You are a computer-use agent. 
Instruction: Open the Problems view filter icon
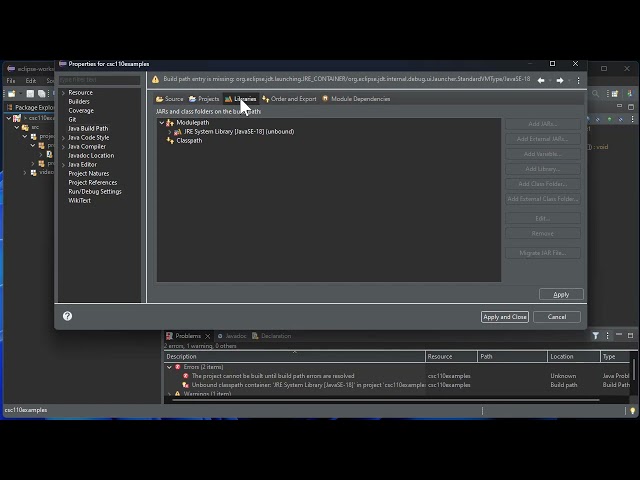[x=596, y=336]
